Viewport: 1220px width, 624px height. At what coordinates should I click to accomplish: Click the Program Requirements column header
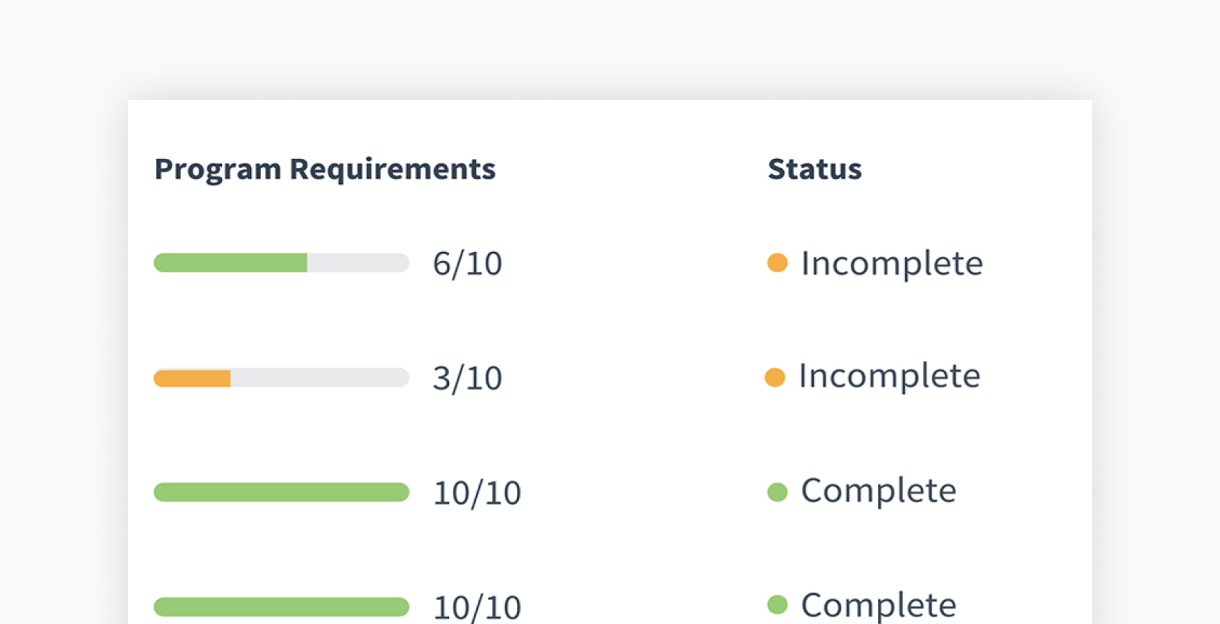point(325,169)
